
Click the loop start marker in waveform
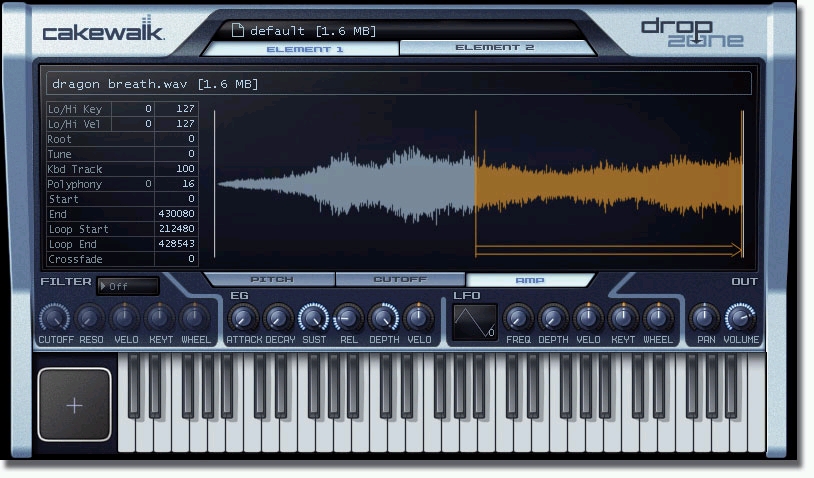476,184
